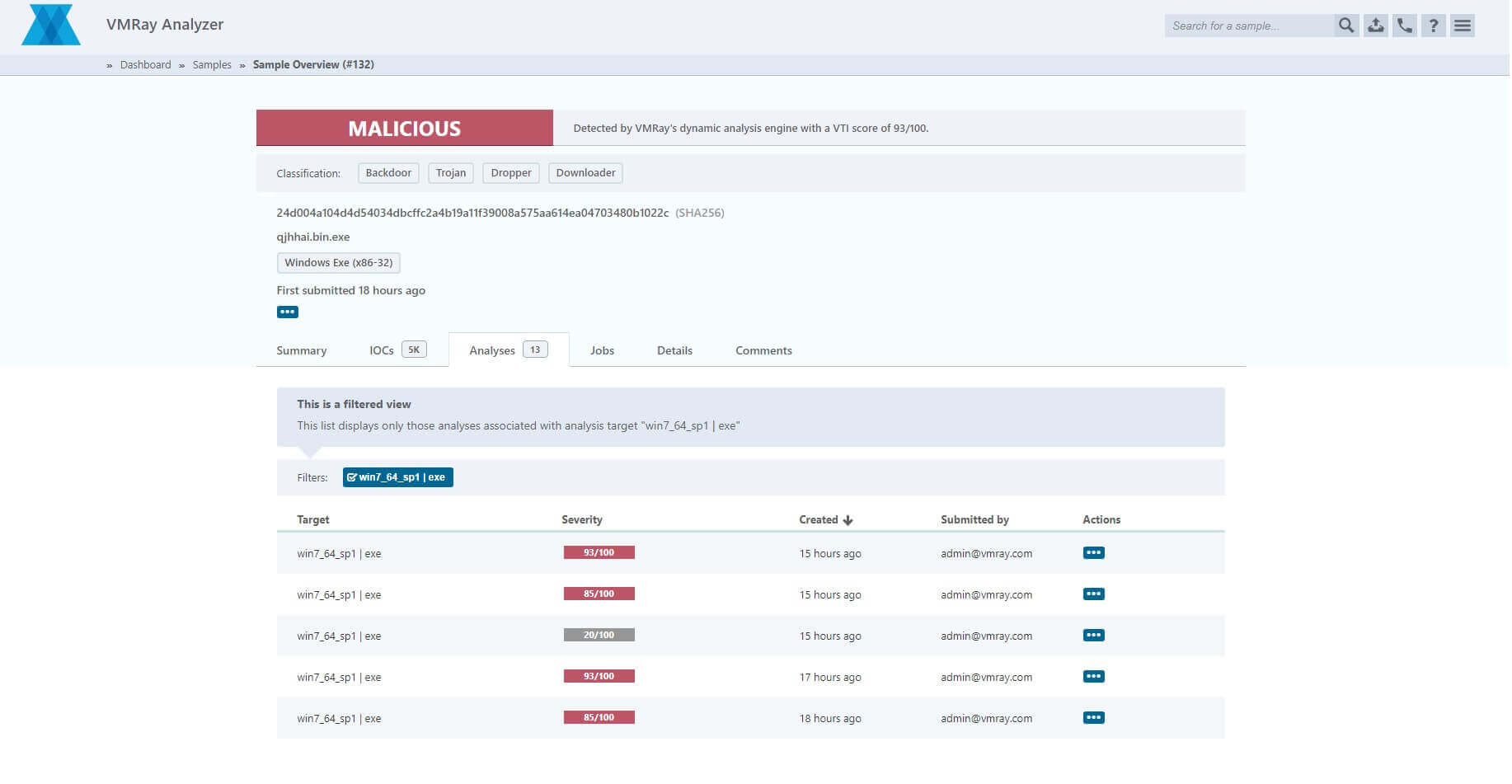This screenshot has width=1512, height=784.
Task: Click the 13 badge on Analyses tab
Action: pos(535,350)
